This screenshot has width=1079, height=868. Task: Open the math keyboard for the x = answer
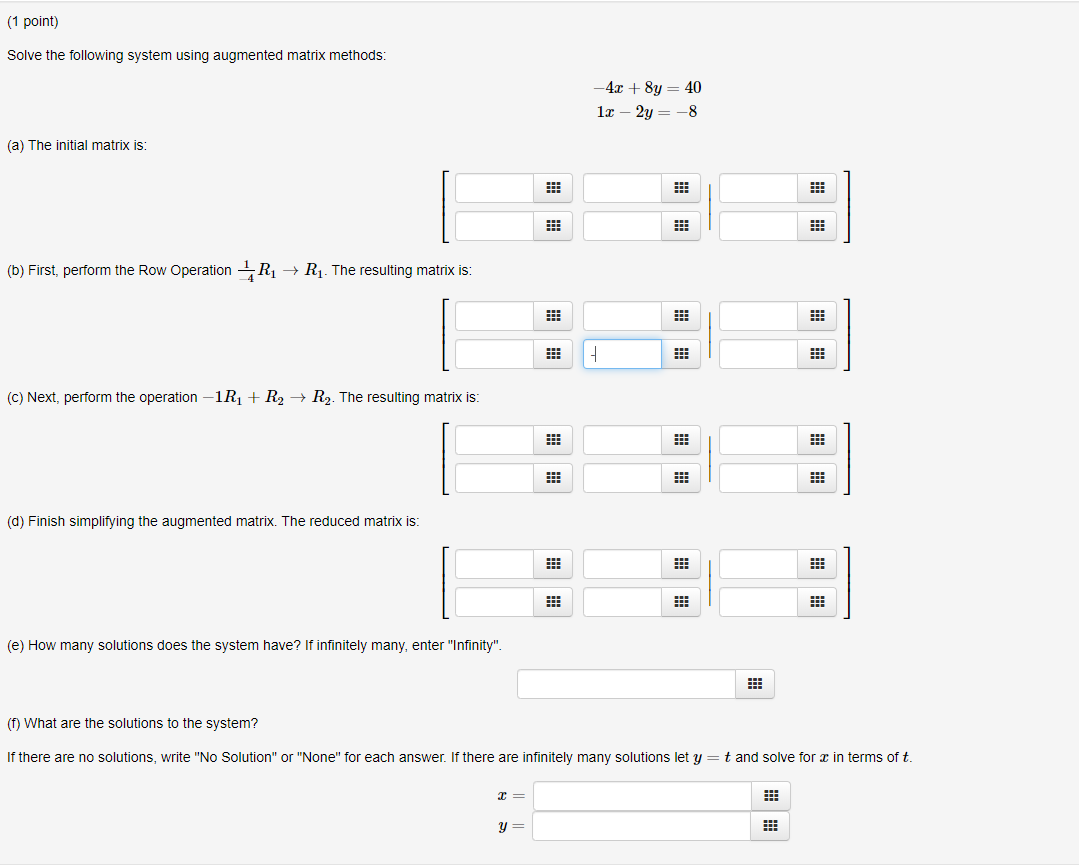(x=770, y=796)
